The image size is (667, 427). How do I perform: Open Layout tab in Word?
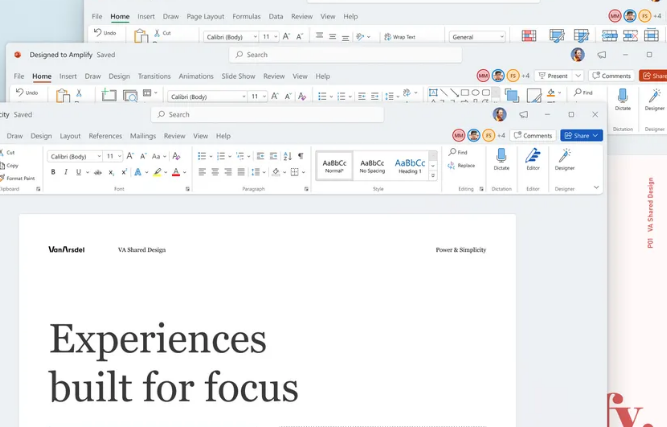pyautogui.click(x=70, y=136)
